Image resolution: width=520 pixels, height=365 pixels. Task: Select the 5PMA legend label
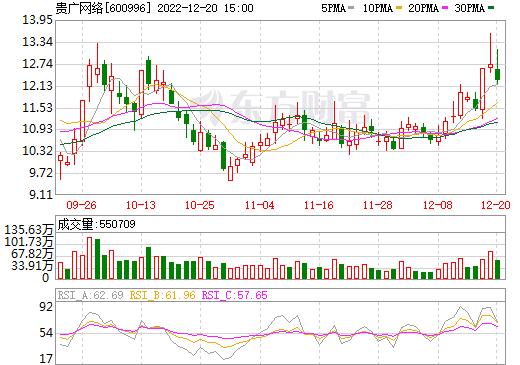333,8
